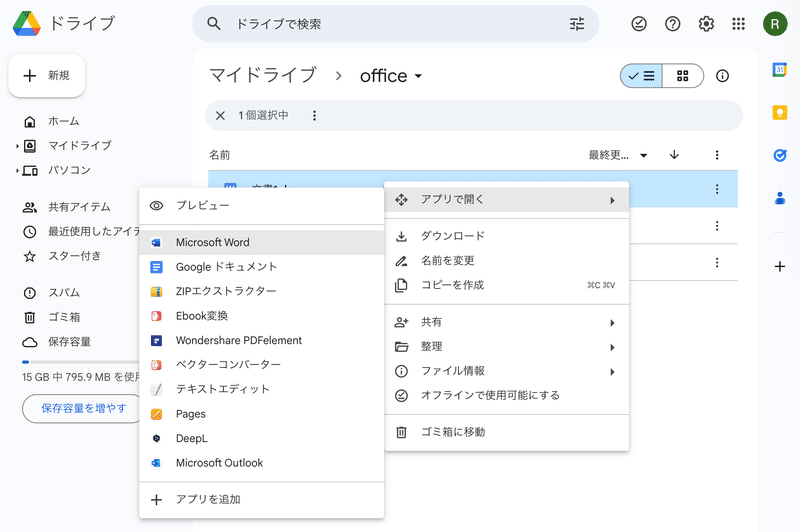This screenshot has height=532, width=800.
Task: Expand the パソコン tree in sidebar
Action: [18, 171]
